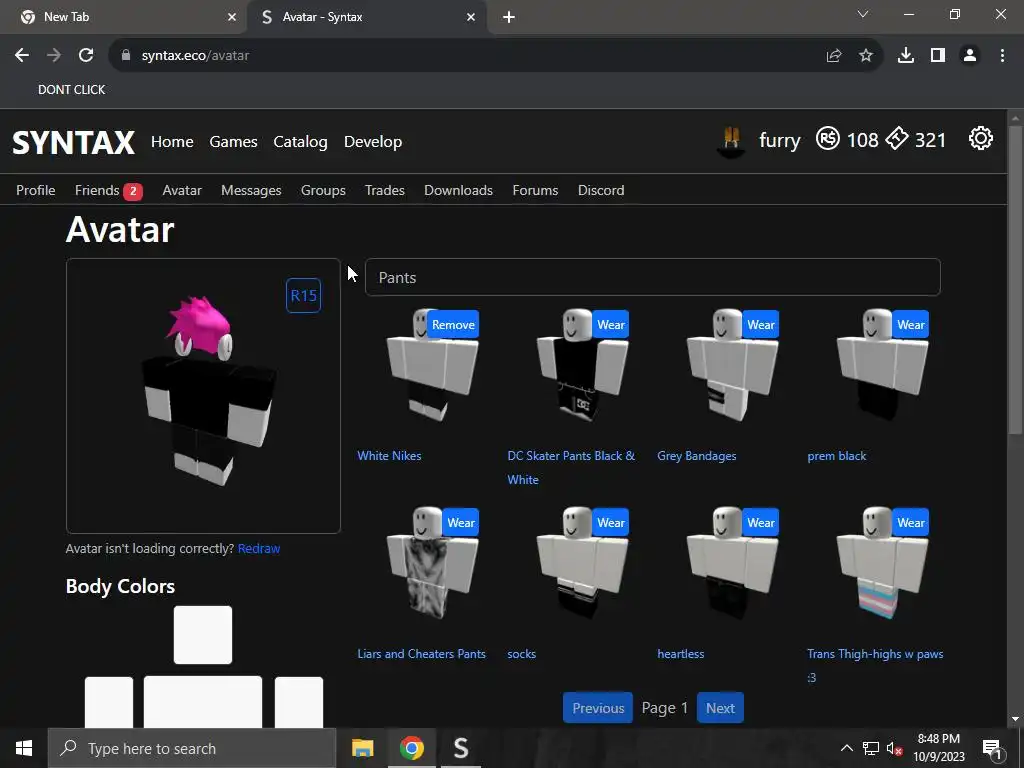
Task: Click the Redraw avatar link
Action: [259, 549]
